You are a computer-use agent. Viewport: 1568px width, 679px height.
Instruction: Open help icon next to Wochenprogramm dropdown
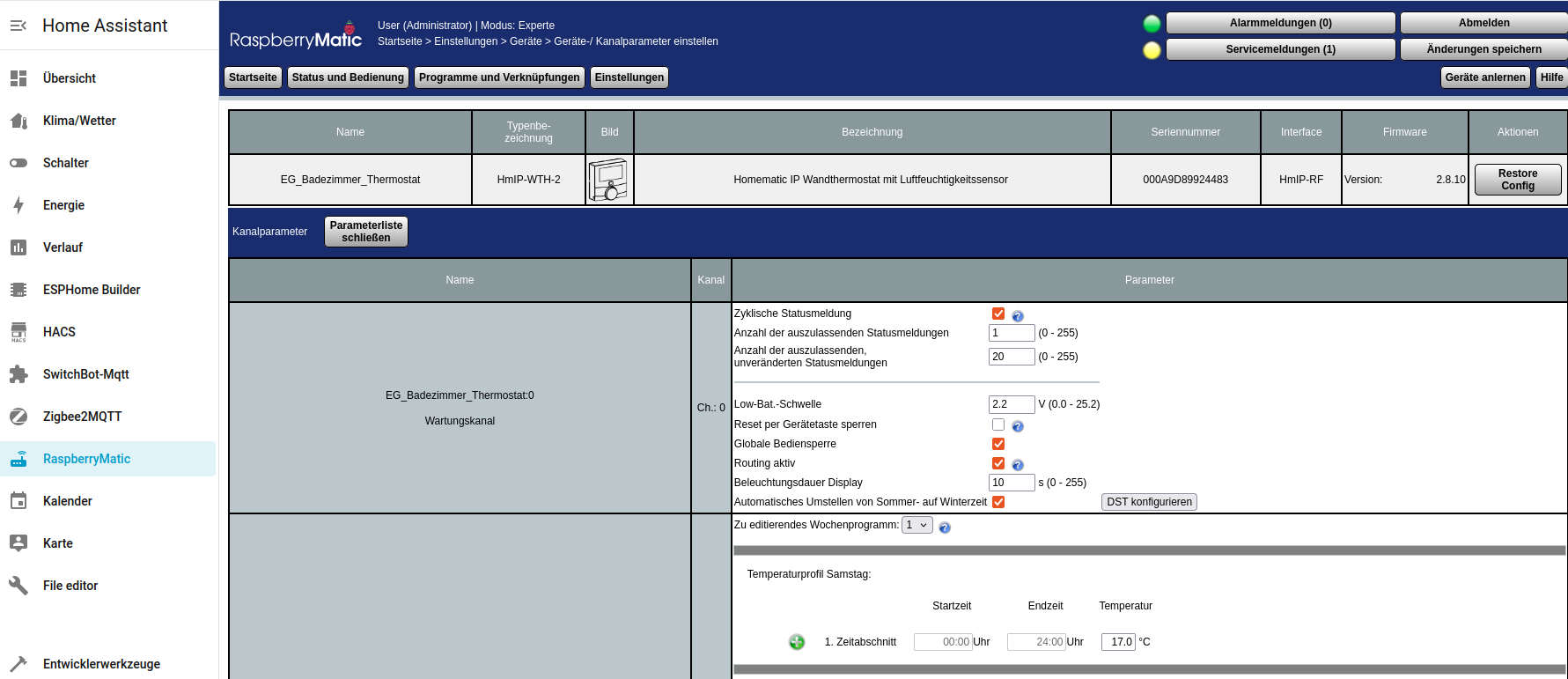[944, 528]
